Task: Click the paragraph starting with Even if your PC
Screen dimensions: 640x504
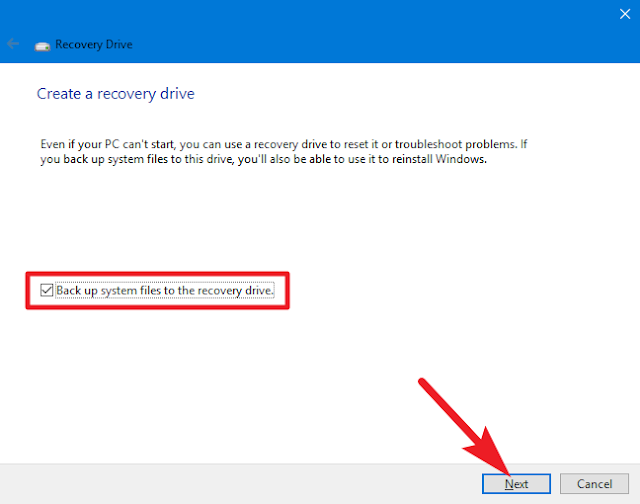Action: (x=284, y=151)
